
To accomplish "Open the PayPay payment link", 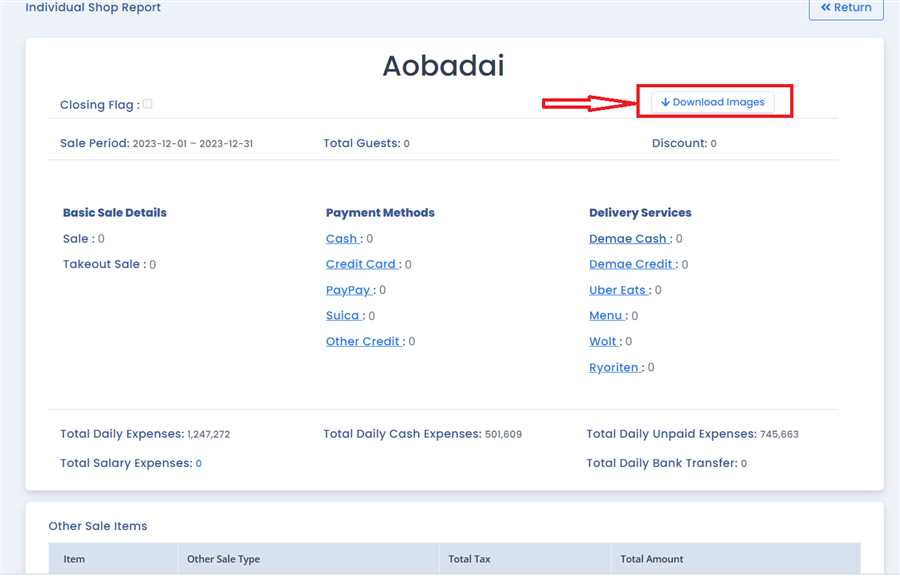I will 349,290.
